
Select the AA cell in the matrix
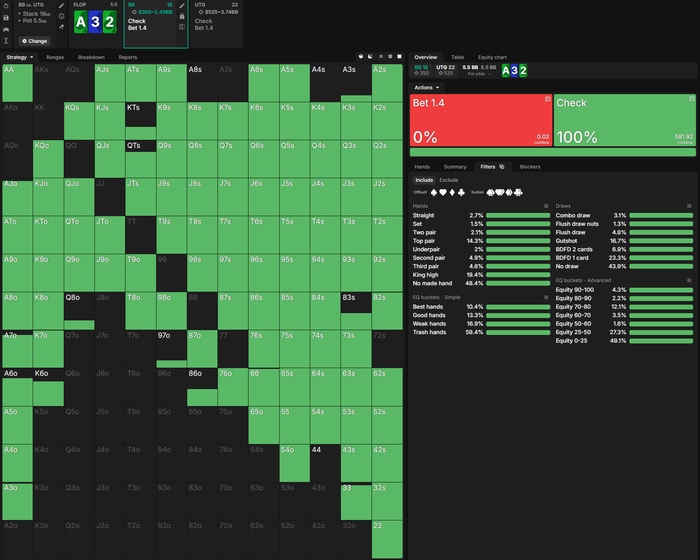pyautogui.click(x=17, y=83)
